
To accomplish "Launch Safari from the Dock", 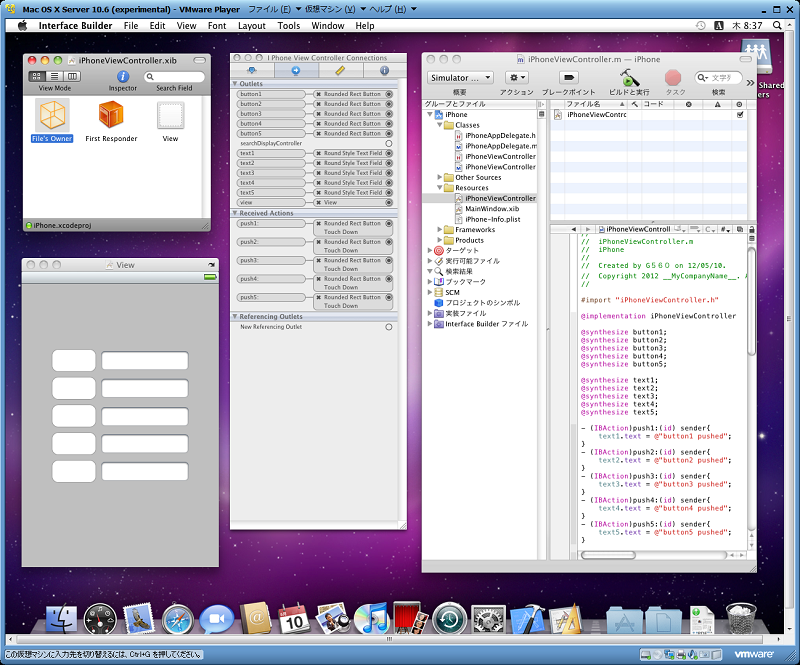I will (x=178, y=620).
